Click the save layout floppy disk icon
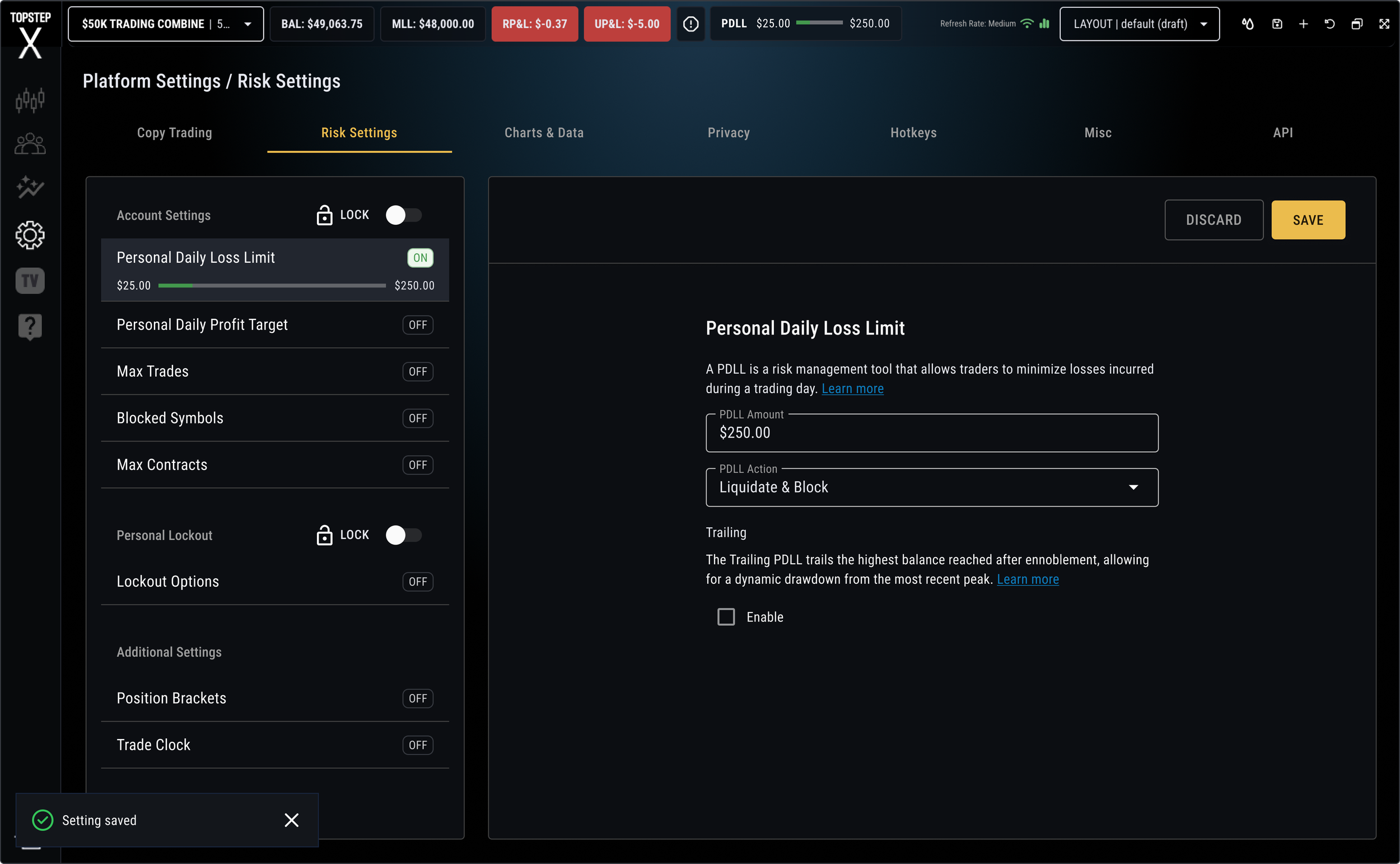 [x=1277, y=24]
